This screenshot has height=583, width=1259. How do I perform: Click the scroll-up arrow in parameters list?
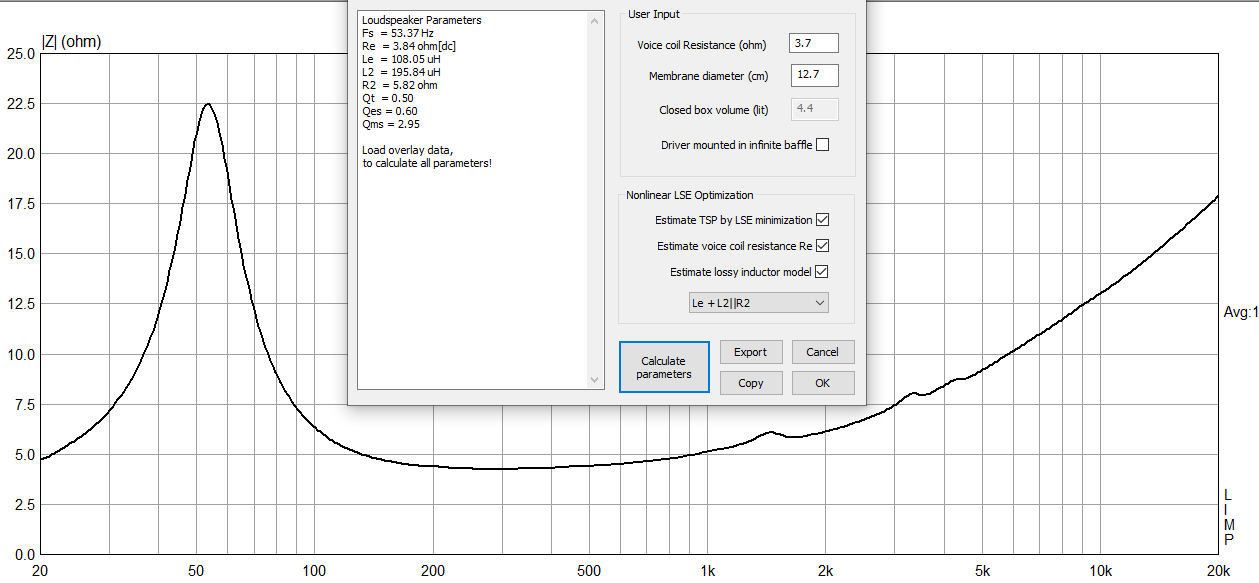click(x=595, y=20)
